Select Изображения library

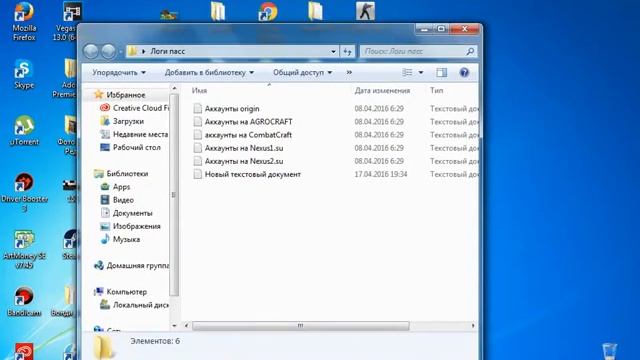pos(136,226)
